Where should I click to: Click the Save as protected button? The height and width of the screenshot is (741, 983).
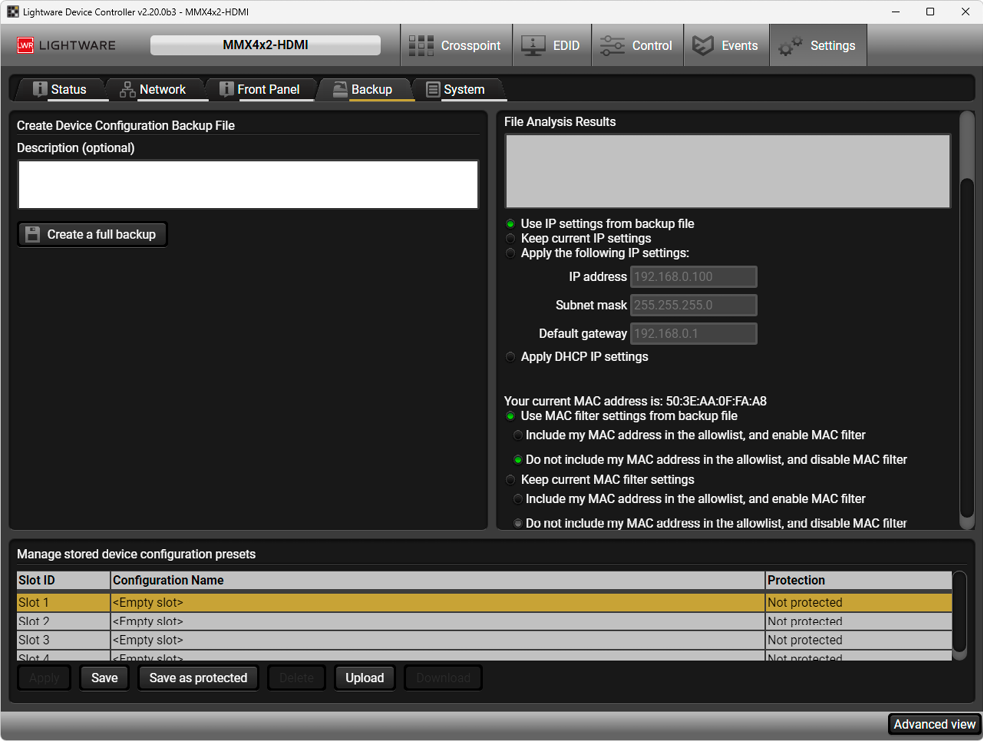(x=198, y=678)
